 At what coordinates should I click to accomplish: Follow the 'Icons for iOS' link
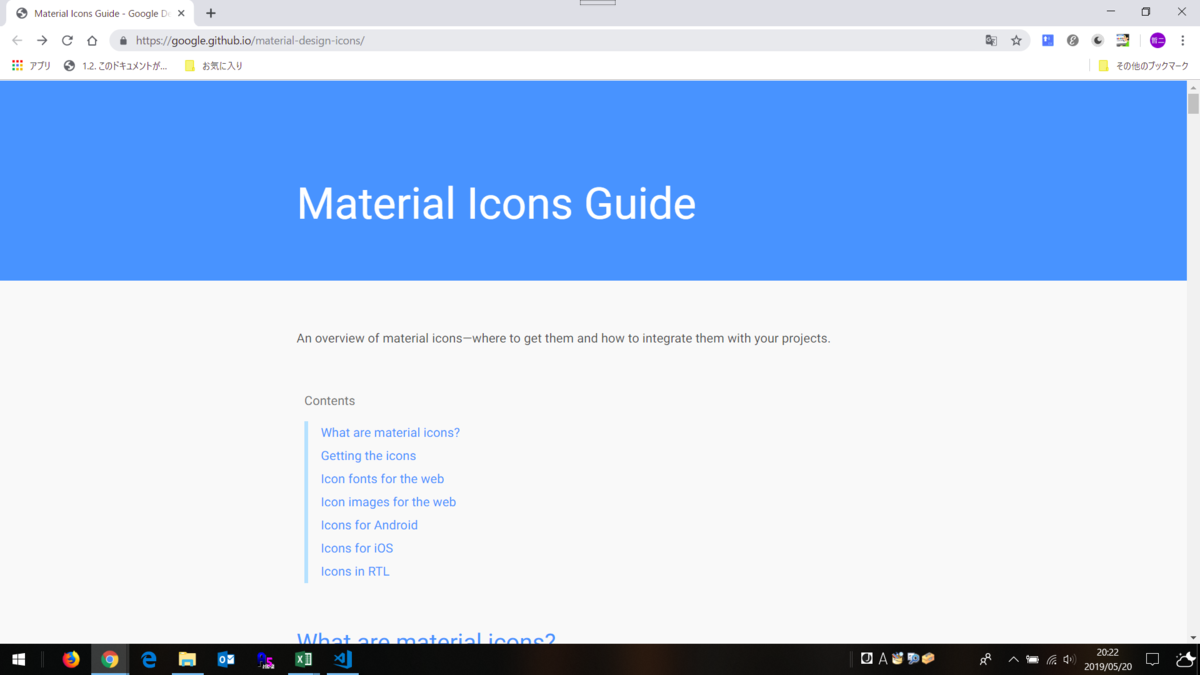pyautogui.click(x=357, y=548)
